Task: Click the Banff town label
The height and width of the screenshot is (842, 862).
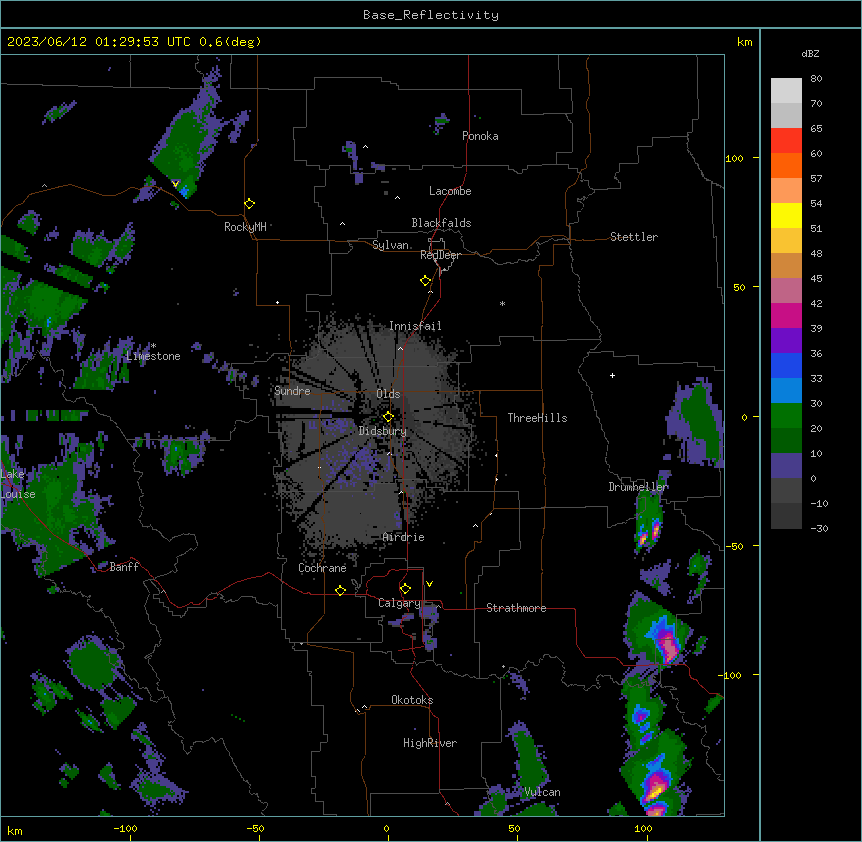Action: click(124, 567)
